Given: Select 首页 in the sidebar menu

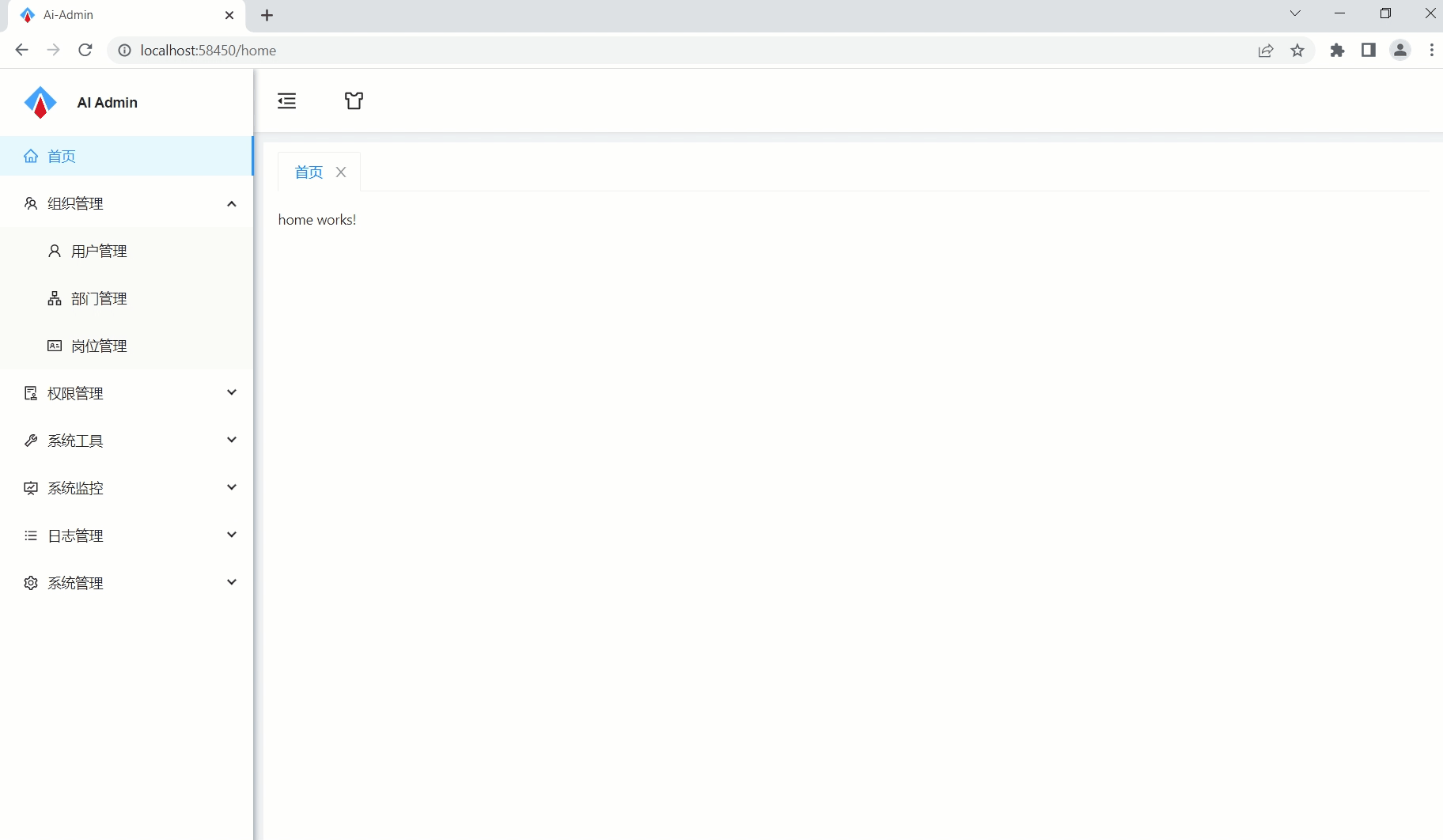Looking at the screenshot, I should 127,156.
